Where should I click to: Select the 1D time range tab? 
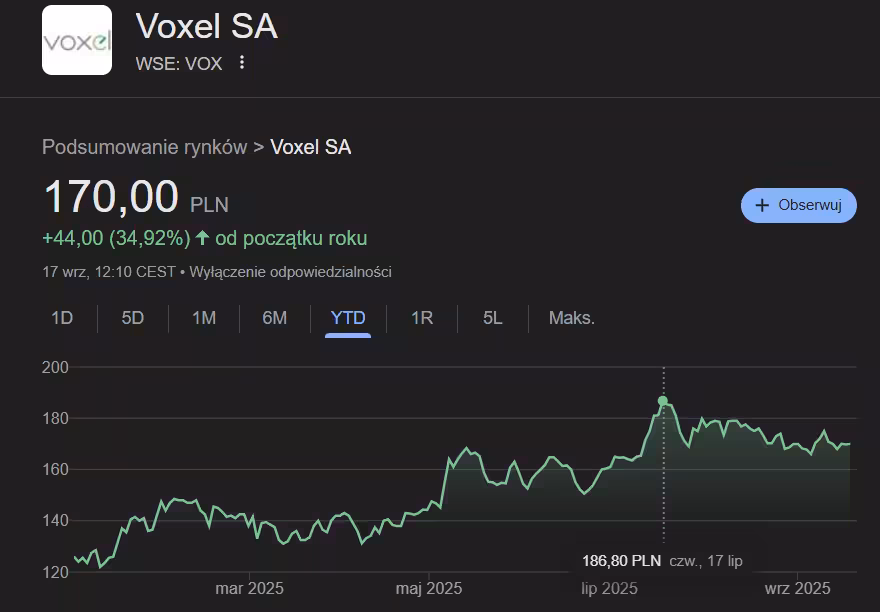pyautogui.click(x=62, y=318)
